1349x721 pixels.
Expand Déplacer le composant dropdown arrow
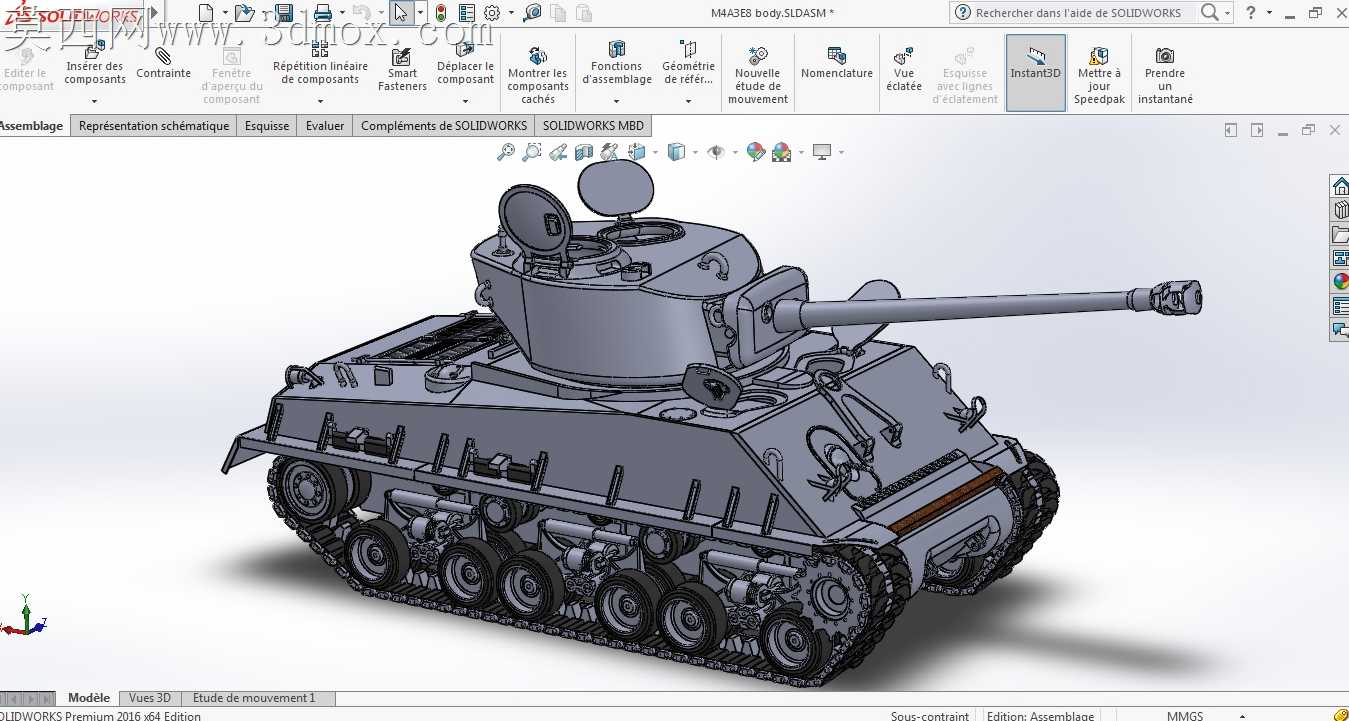point(465,101)
